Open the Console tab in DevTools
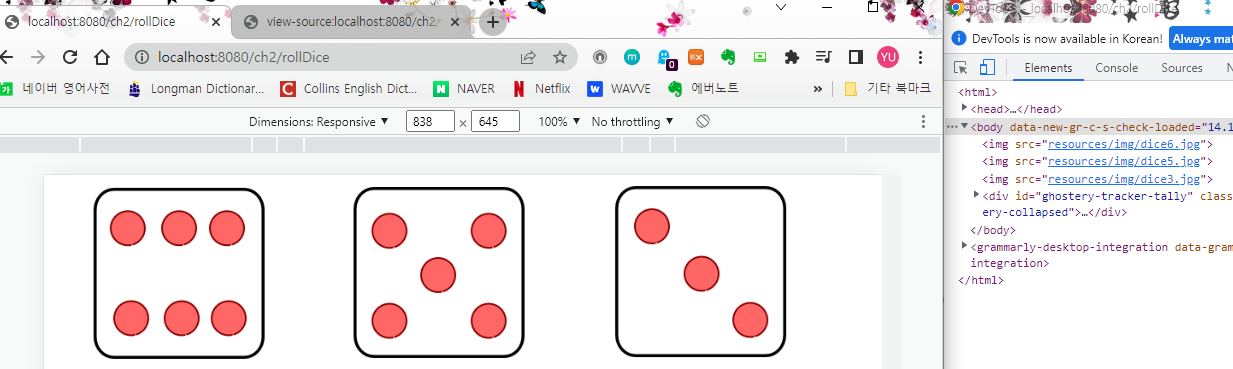Viewport: 1233px width, 369px height. point(1116,68)
